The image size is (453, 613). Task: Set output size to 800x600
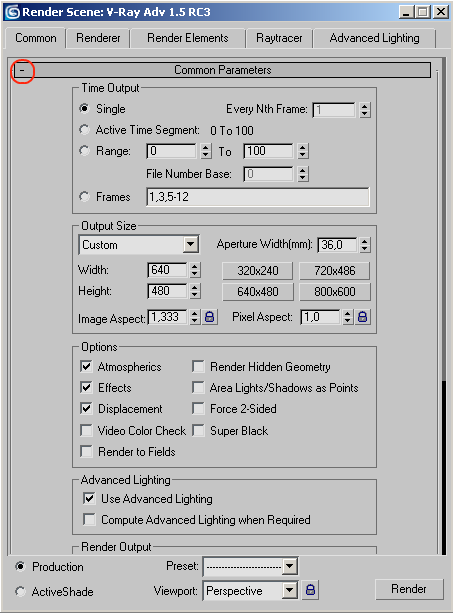[x=335, y=292]
